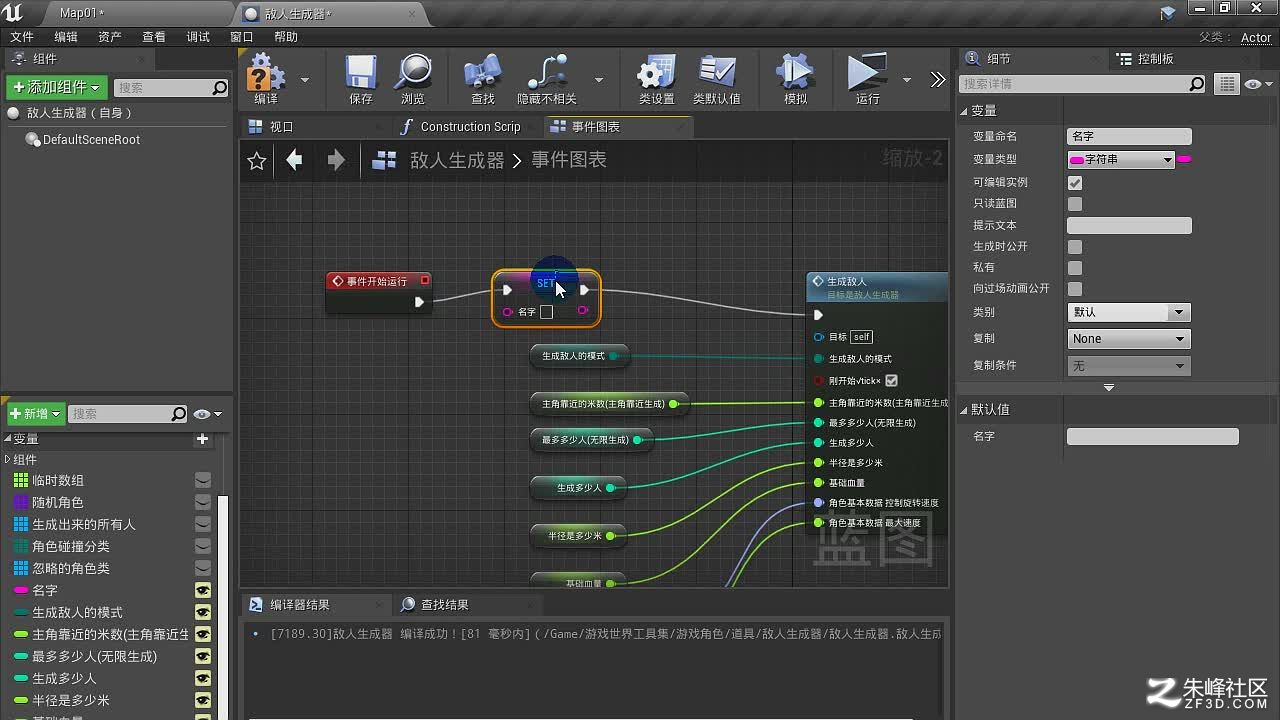Image resolution: width=1280 pixels, height=720 pixels.
Task: Click the 提示文本 tooltip field
Action: tap(1129, 226)
